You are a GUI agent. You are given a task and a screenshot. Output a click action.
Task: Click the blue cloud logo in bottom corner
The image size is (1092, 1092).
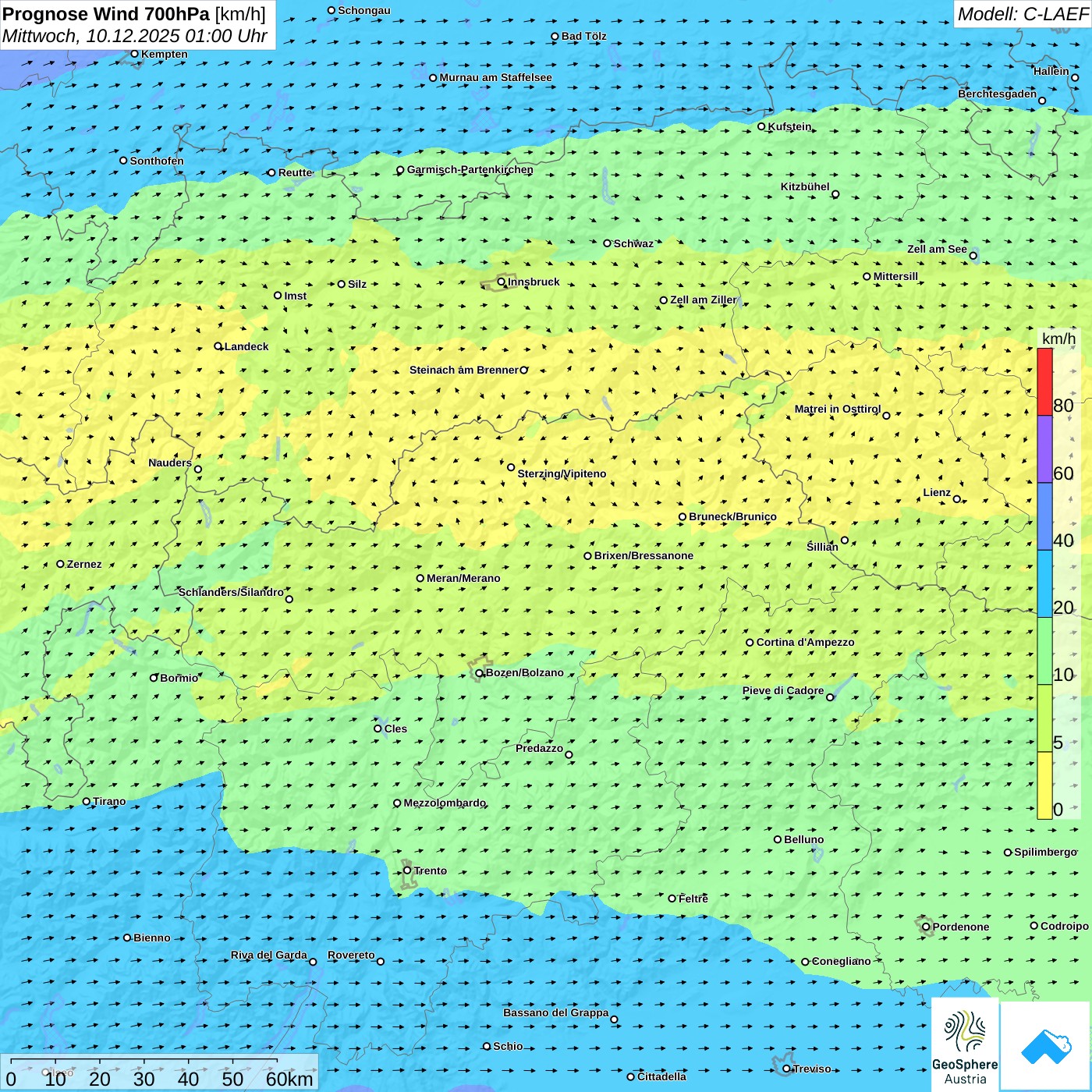point(1046,1047)
